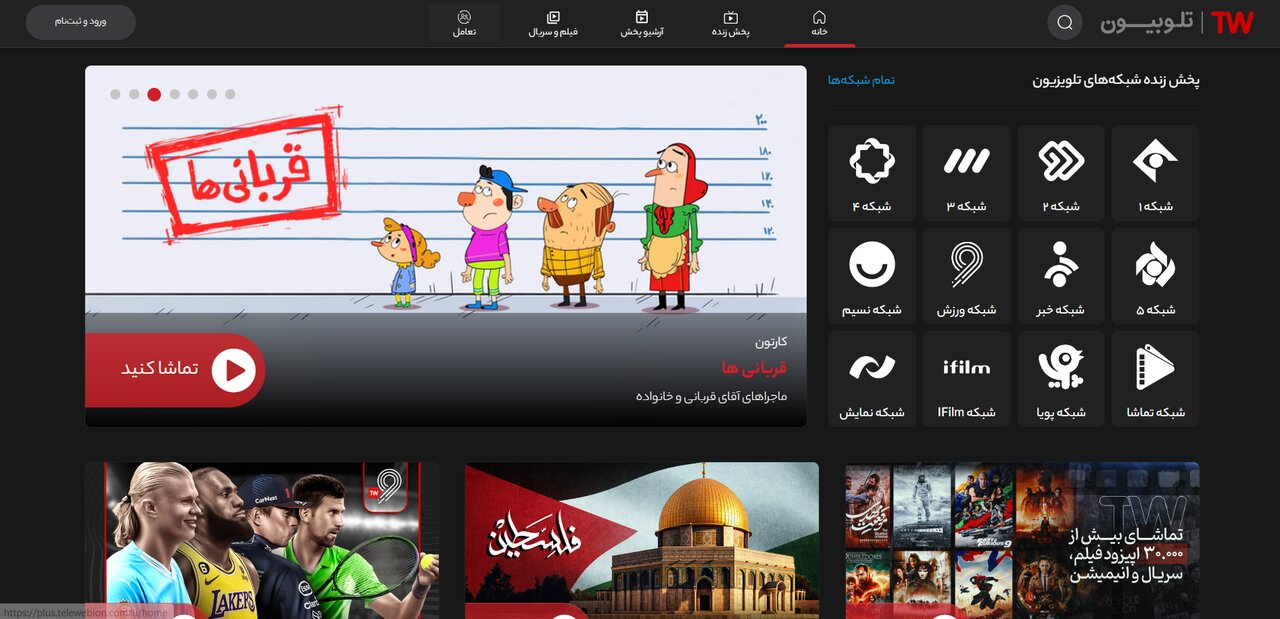The image size is (1280, 619).
Task: Open the شبکه ۲ live channel
Action: [1061, 172]
